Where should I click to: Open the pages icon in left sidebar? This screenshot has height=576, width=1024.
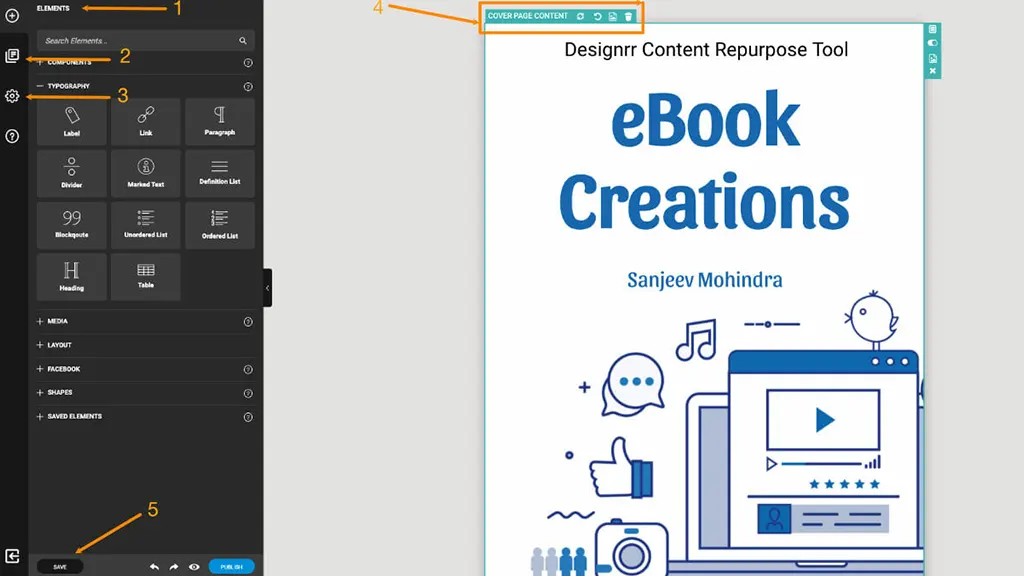12,56
